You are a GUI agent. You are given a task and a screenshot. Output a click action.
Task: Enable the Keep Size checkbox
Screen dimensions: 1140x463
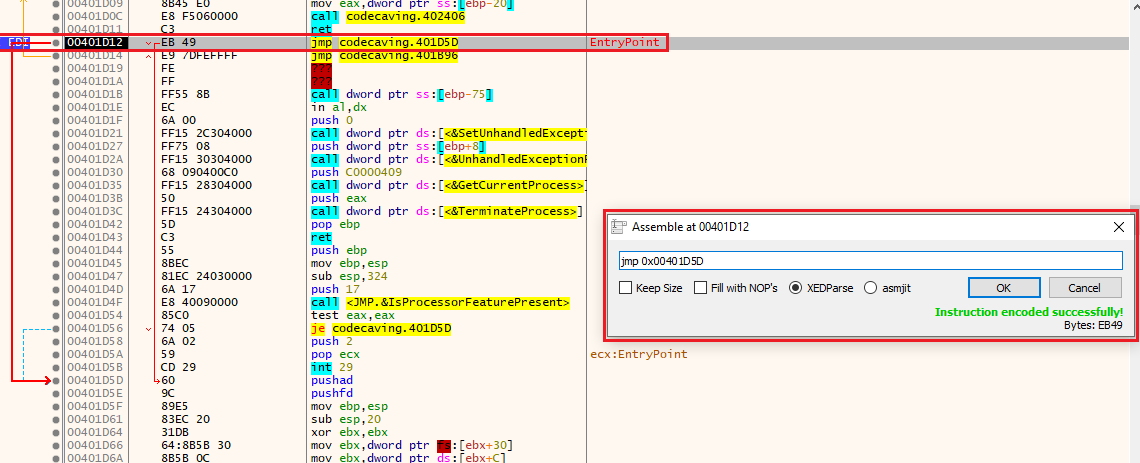pos(651,288)
